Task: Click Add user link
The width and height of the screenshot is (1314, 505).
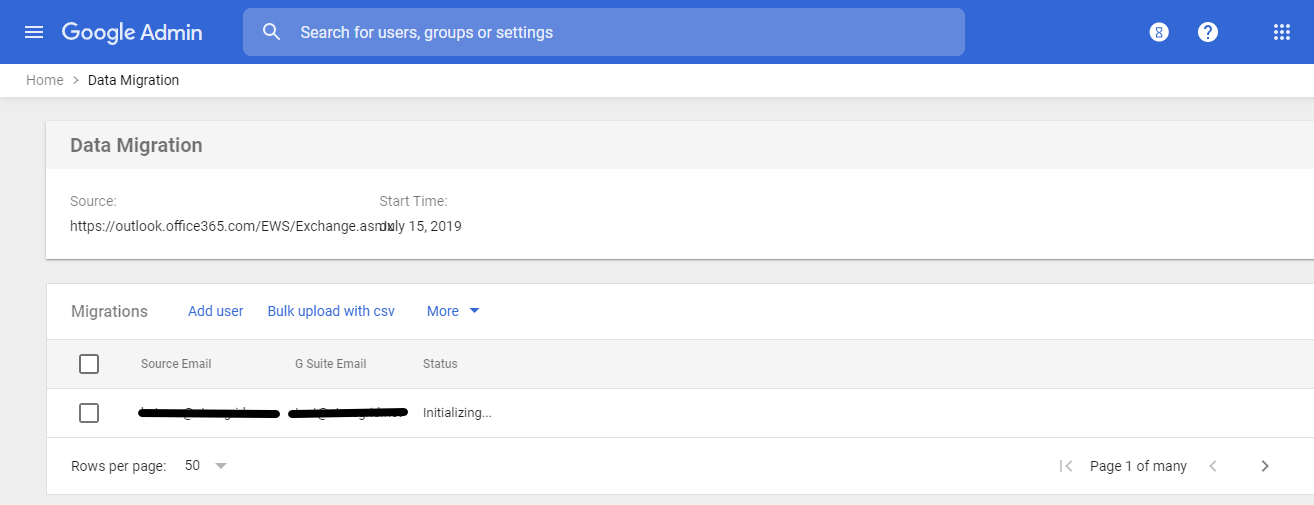Action: coord(216,311)
